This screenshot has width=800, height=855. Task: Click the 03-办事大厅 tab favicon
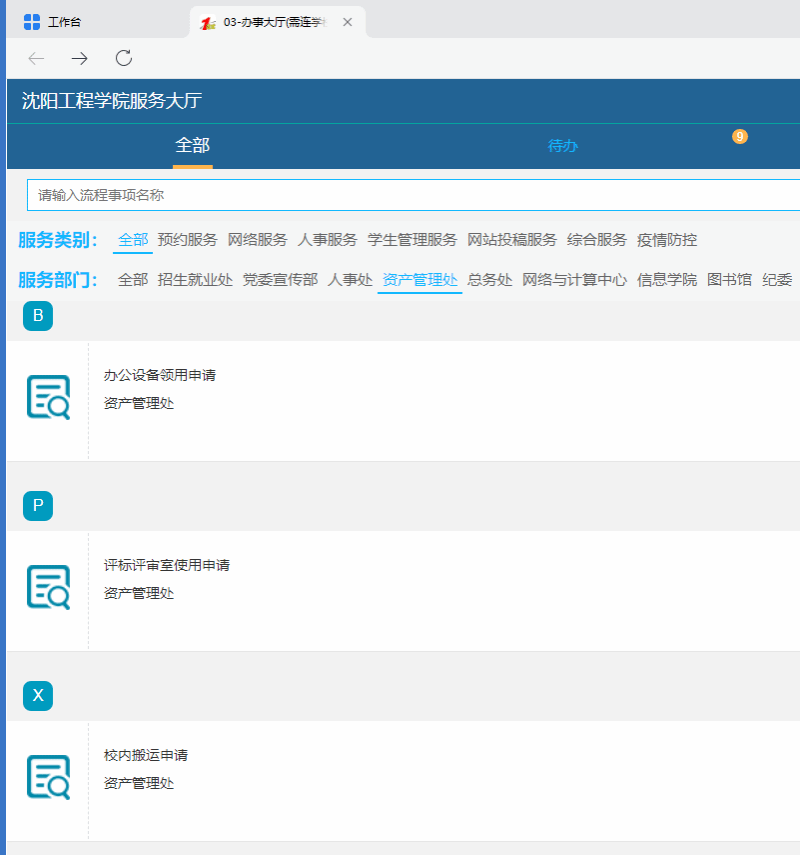[208, 23]
